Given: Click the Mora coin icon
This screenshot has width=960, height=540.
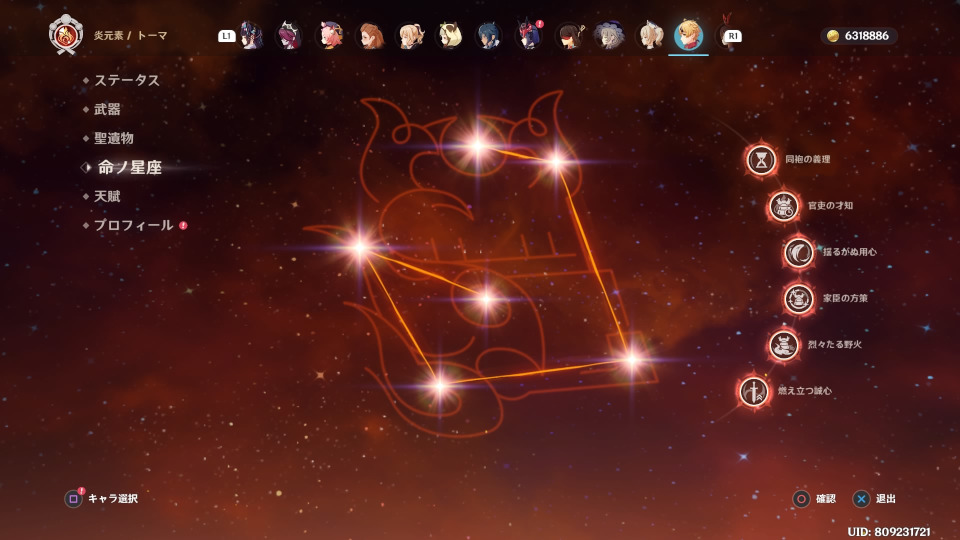Looking at the screenshot, I should pos(833,36).
